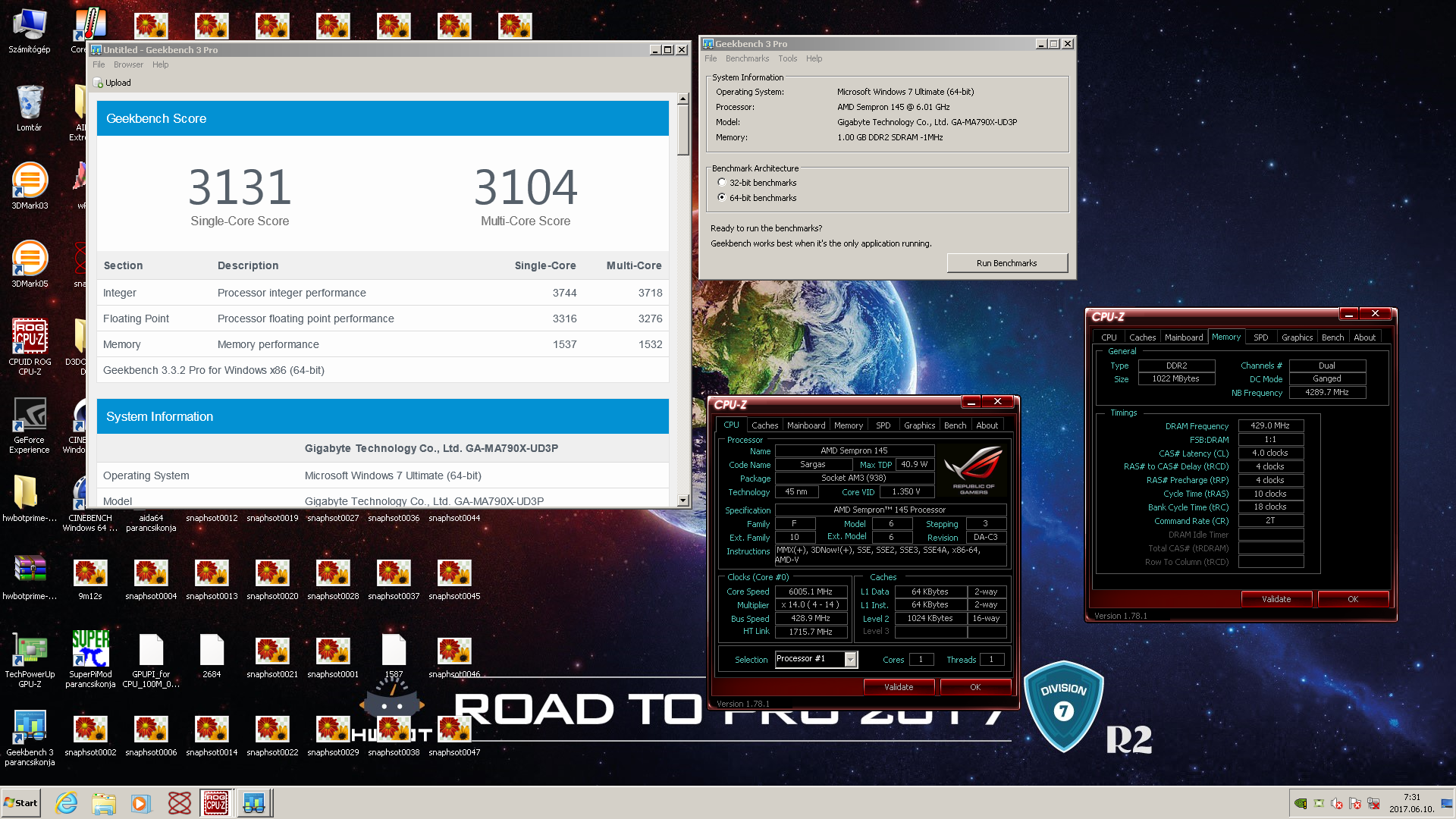Open Graphics tab in CPU-Z Memory window
The width and height of the screenshot is (1456, 819).
pyautogui.click(x=1297, y=337)
